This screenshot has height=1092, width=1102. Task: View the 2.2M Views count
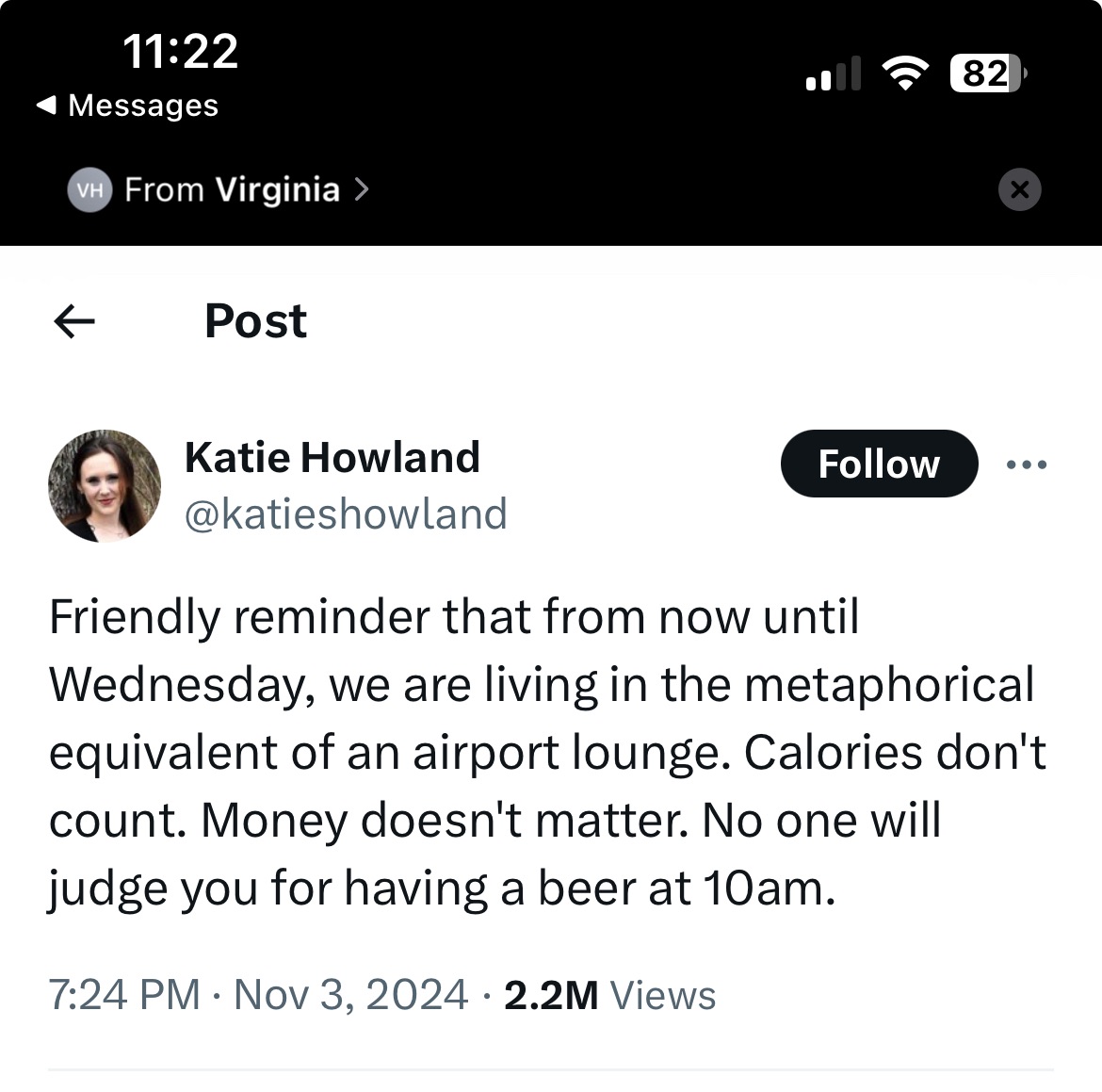click(610, 995)
